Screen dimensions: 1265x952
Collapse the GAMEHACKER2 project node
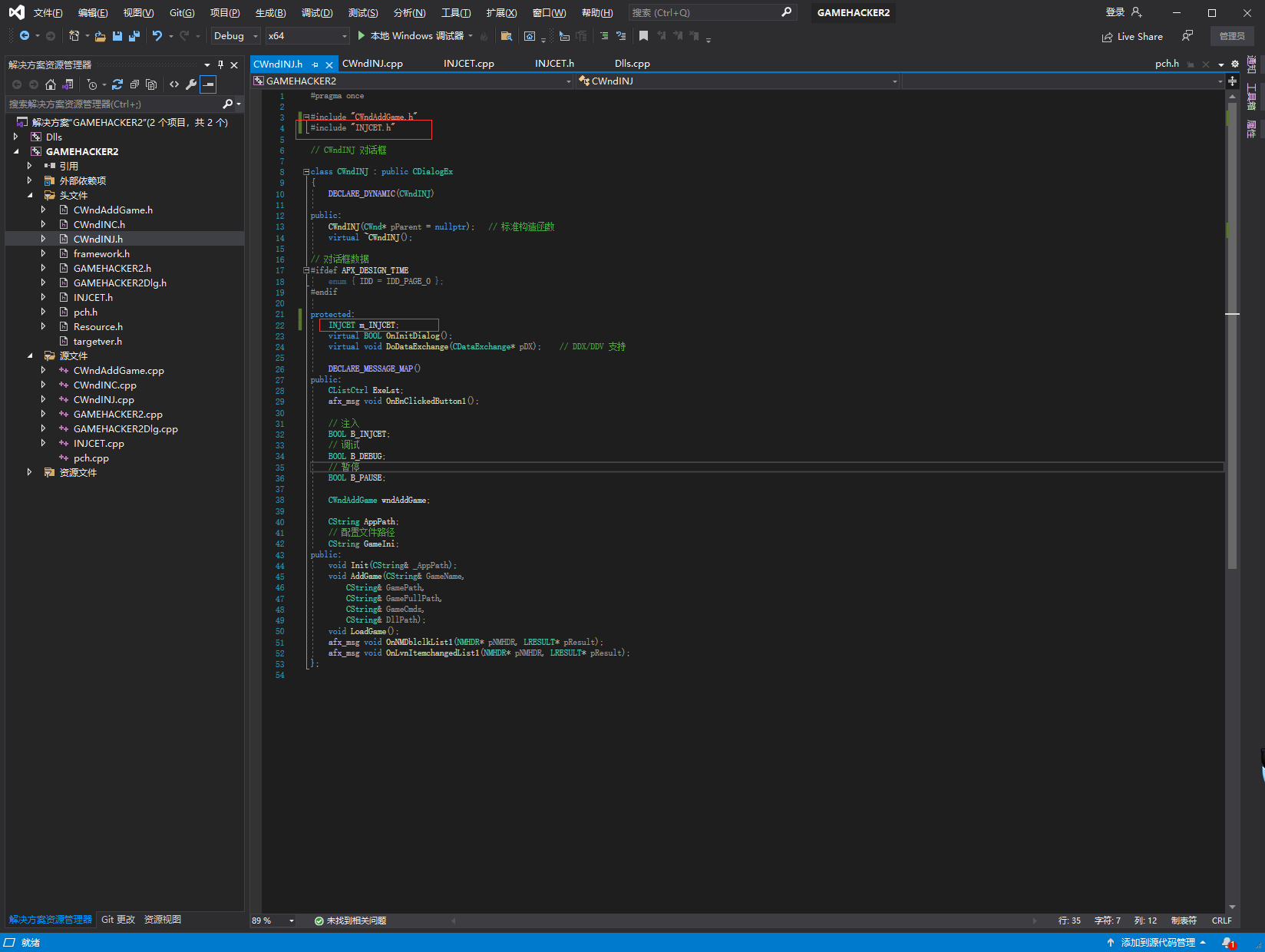[16, 151]
